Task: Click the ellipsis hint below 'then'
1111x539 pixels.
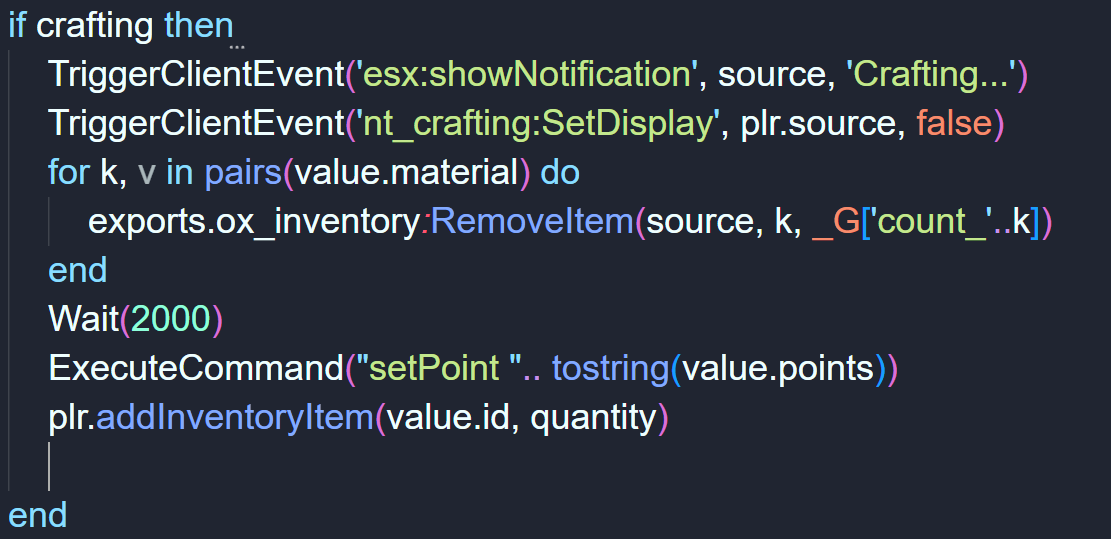Action: 237,47
